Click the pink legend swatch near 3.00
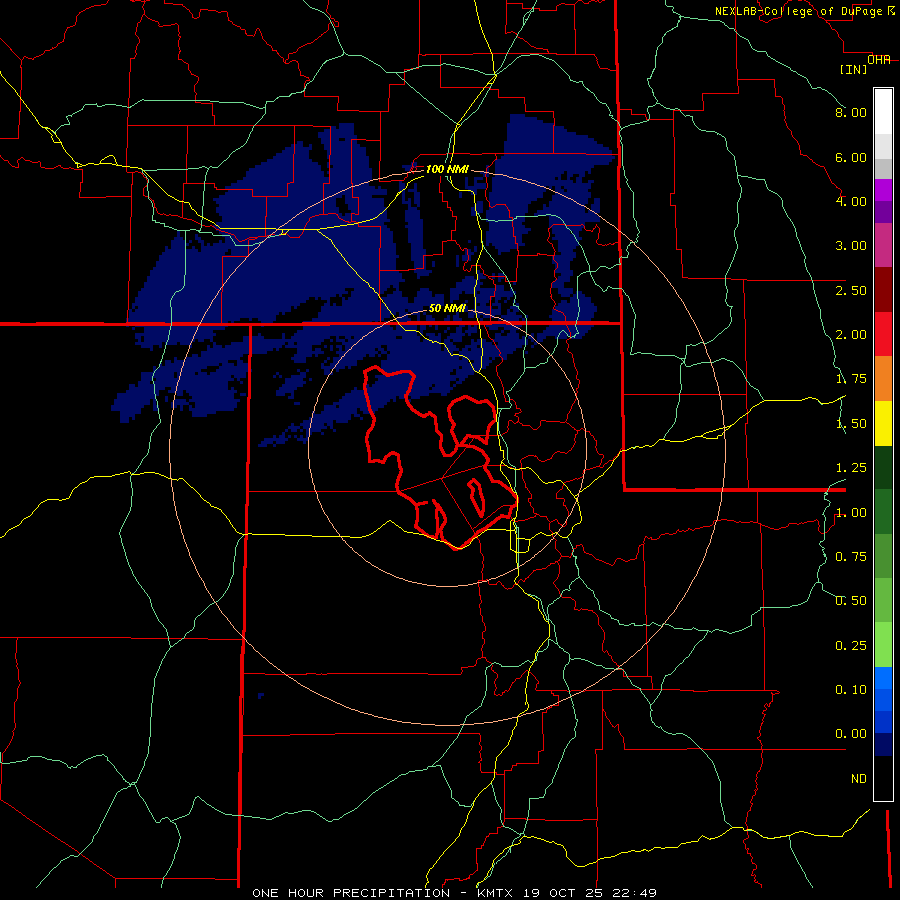This screenshot has width=900, height=900. pyautogui.click(x=883, y=245)
